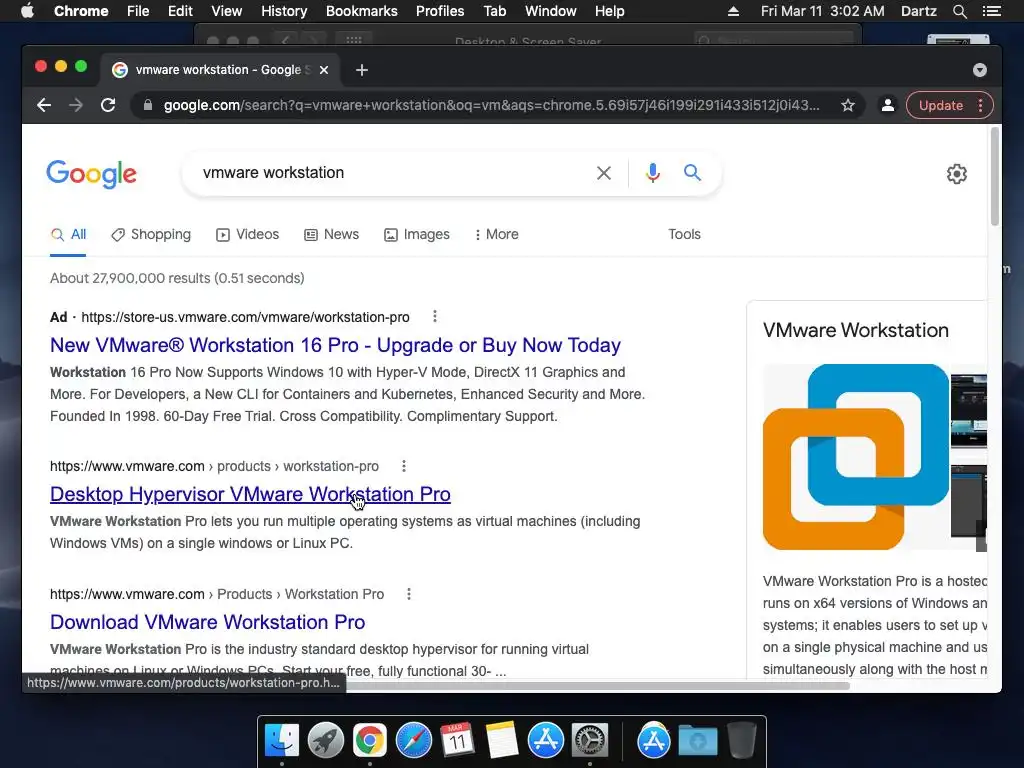The image size is (1024, 768).
Task: Open the Downloads folder in Dock
Action: [697, 741]
